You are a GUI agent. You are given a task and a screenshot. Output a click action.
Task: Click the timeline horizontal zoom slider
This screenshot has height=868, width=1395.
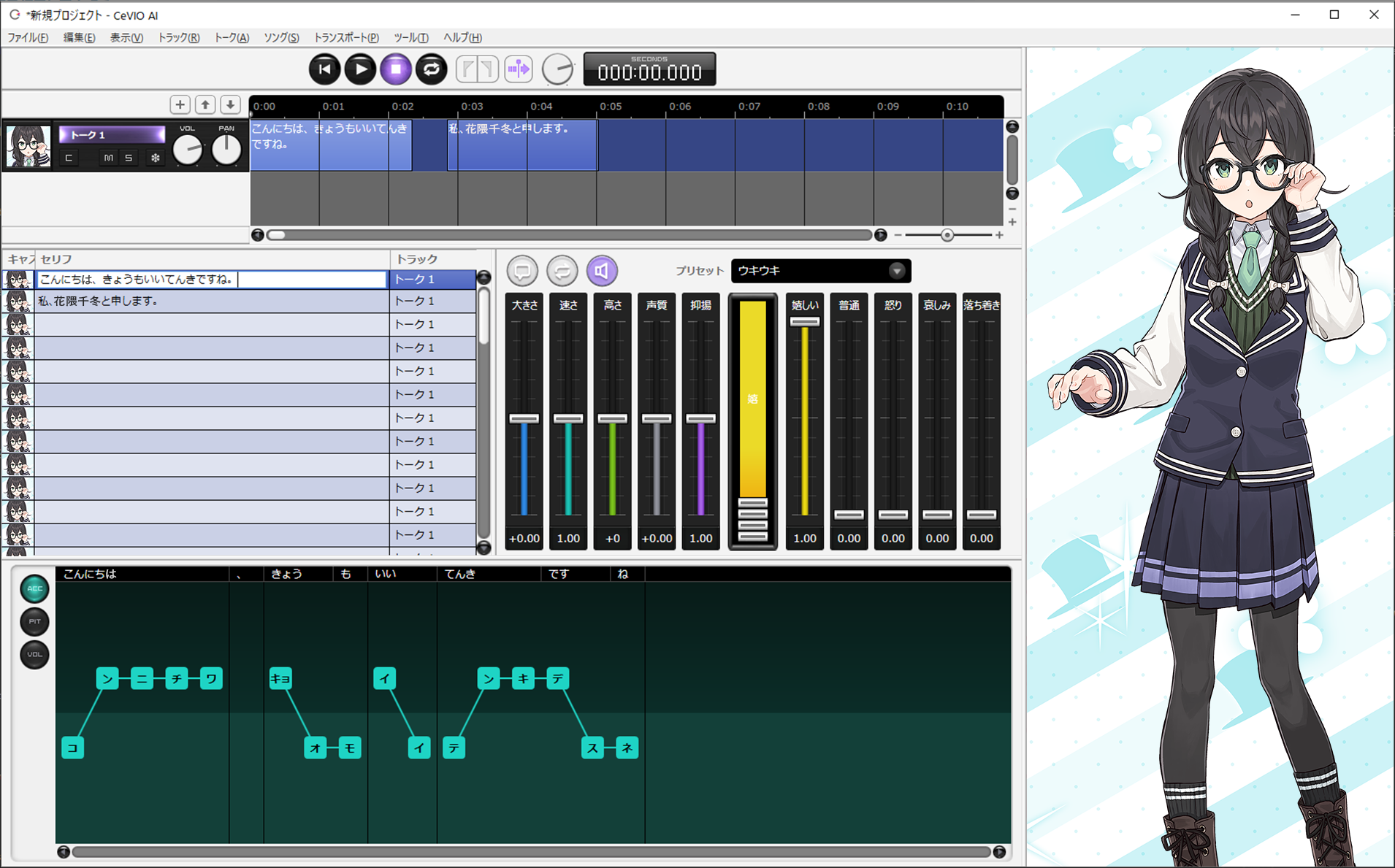click(x=947, y=235)
